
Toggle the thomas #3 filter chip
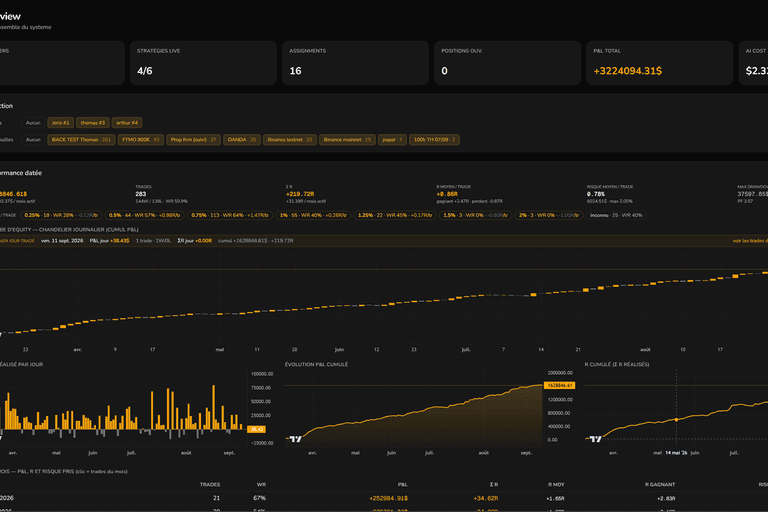[93, 122]
